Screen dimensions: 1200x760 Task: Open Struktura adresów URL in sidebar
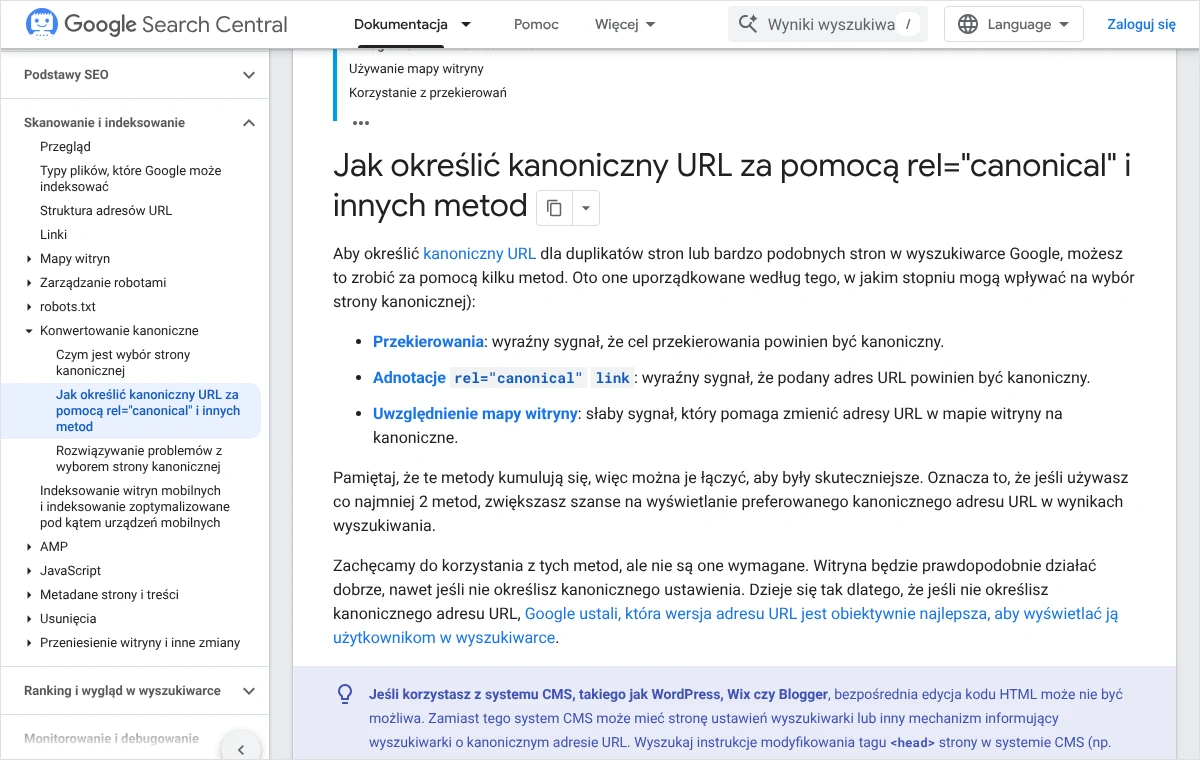pyautogui.click(x=106, y=211)
